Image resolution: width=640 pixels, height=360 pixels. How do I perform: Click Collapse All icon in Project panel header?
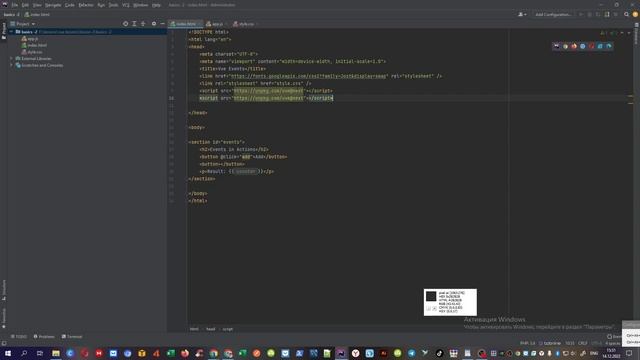click(143, 24)
